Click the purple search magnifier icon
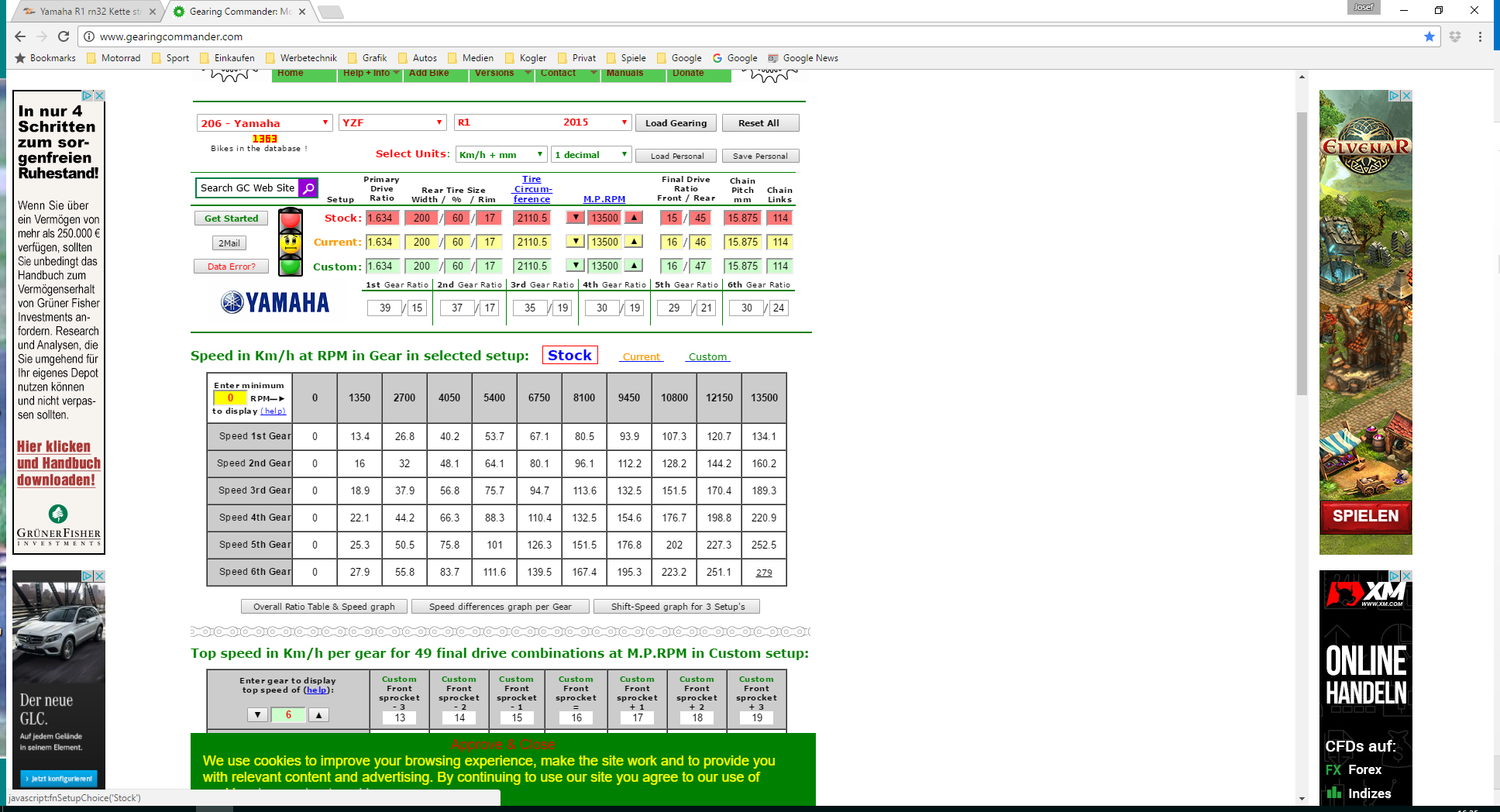 (308, 188)
